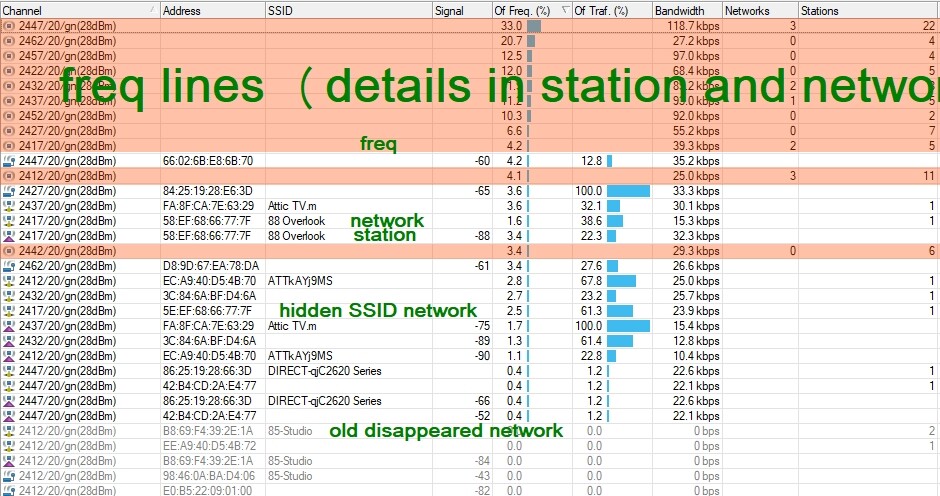940x496 pixels.
Task: Click the 42:B4:CD:2A:E4:77 station icon with signal -52
Action: (8, 416)
